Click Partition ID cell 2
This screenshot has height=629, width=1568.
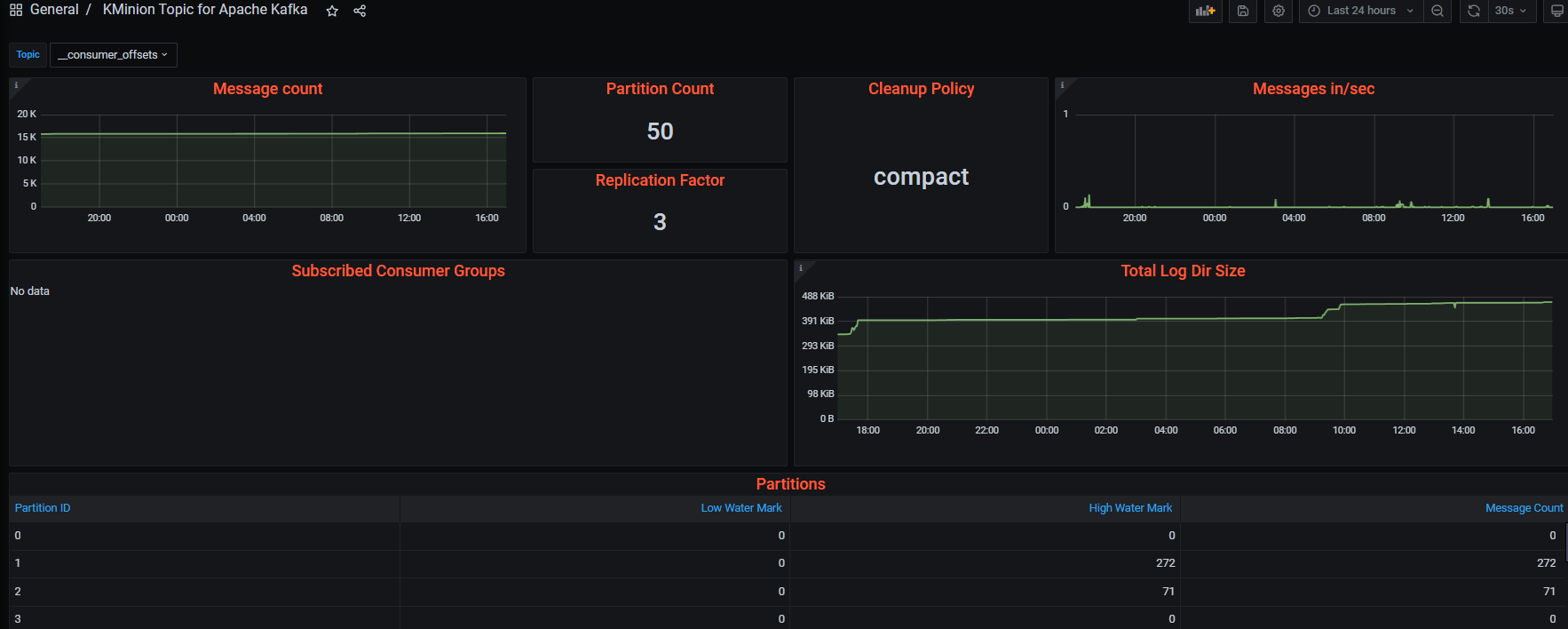204,592
